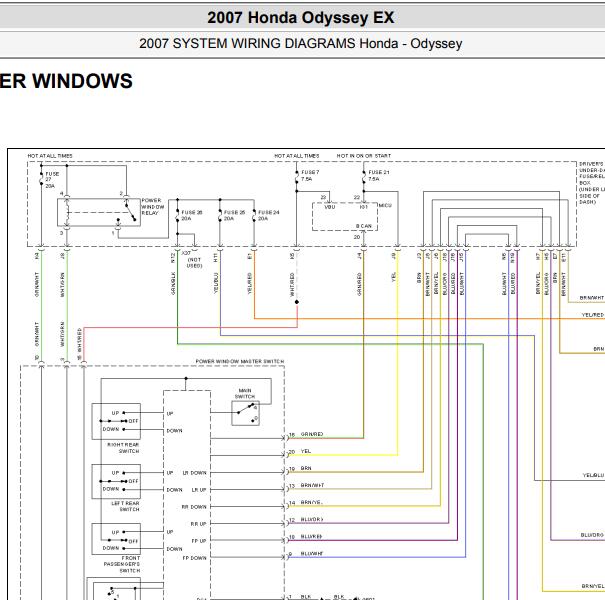Click the 'MICU' module label
This screenshot has width=605, height=600.
[385, 206]
